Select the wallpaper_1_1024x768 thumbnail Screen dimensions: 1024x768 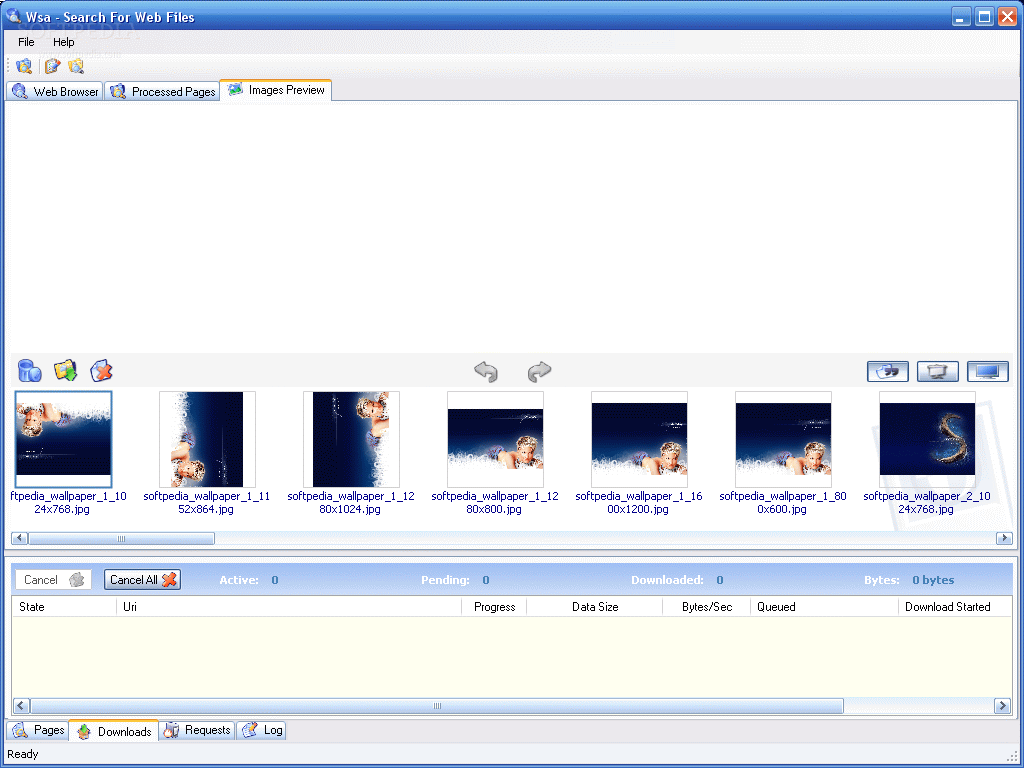(x=63, y=439)
